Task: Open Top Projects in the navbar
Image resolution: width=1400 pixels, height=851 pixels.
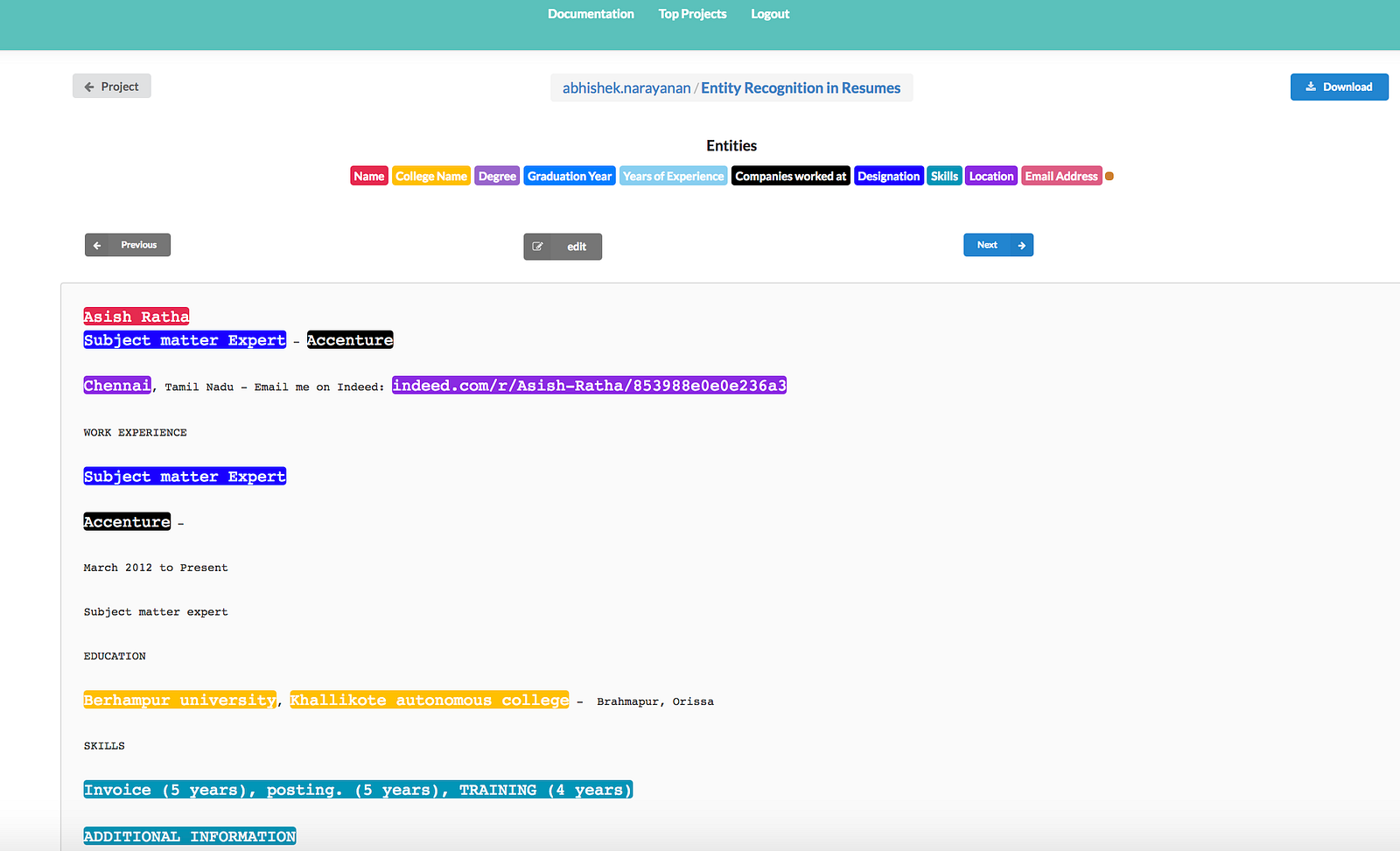Action: [692, 14]
